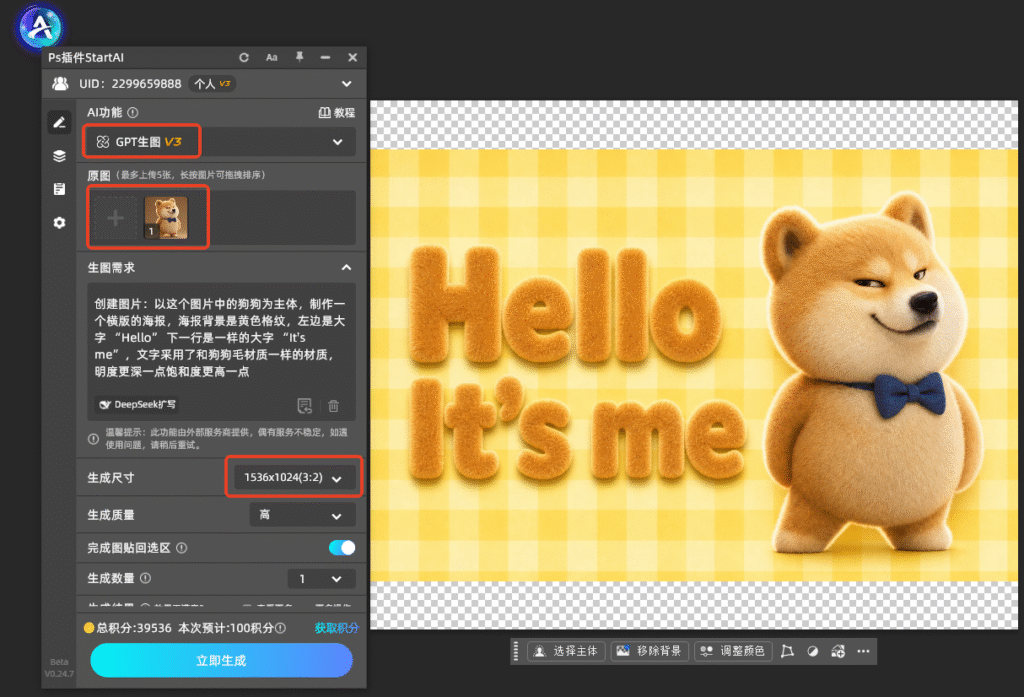Click the 个人 V3 membership badge
This screenshot has width=1024, height=697.
pos(213,84)
